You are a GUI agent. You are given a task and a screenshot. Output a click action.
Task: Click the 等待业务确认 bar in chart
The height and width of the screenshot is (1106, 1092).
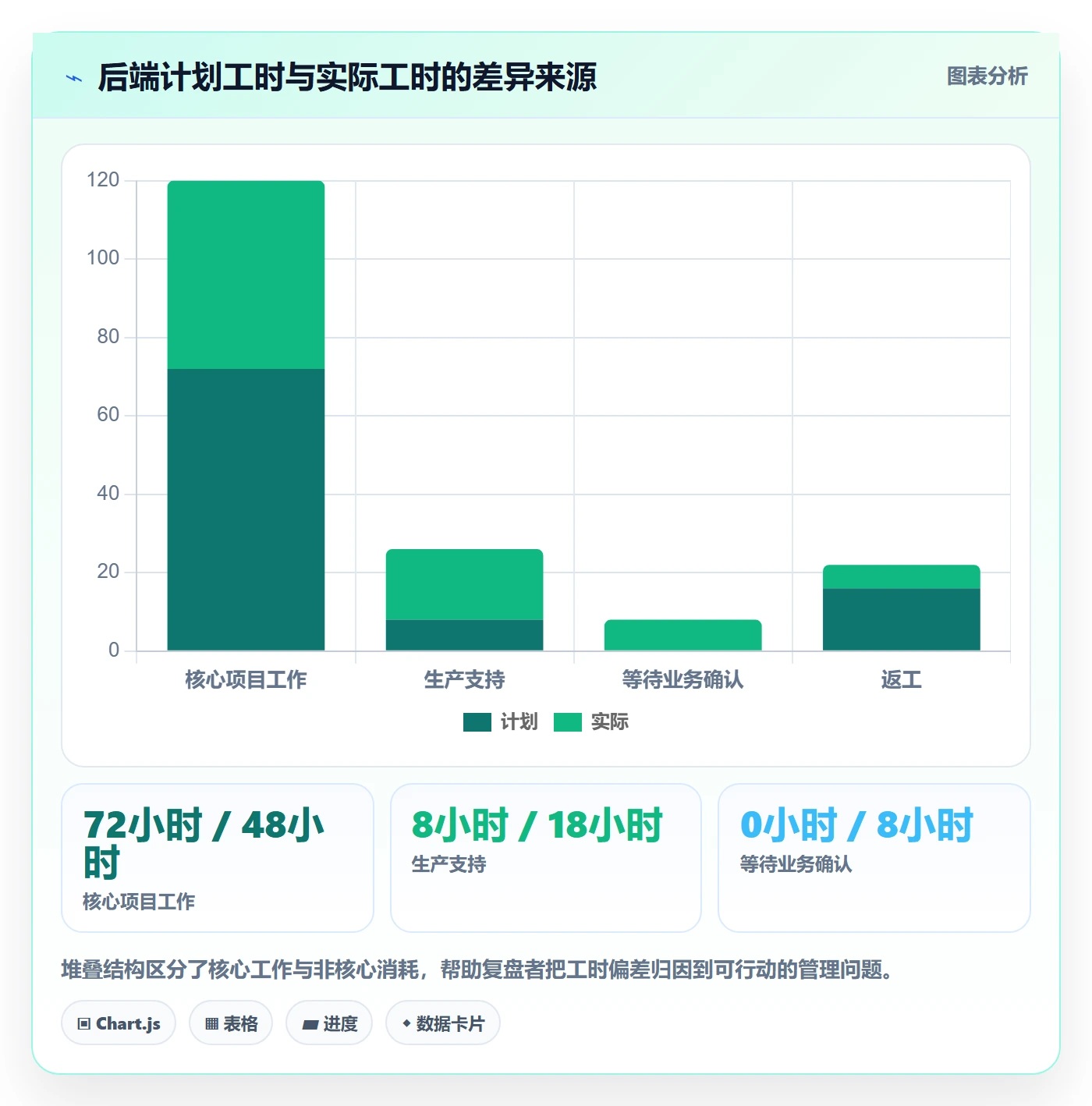pos(682,635)
